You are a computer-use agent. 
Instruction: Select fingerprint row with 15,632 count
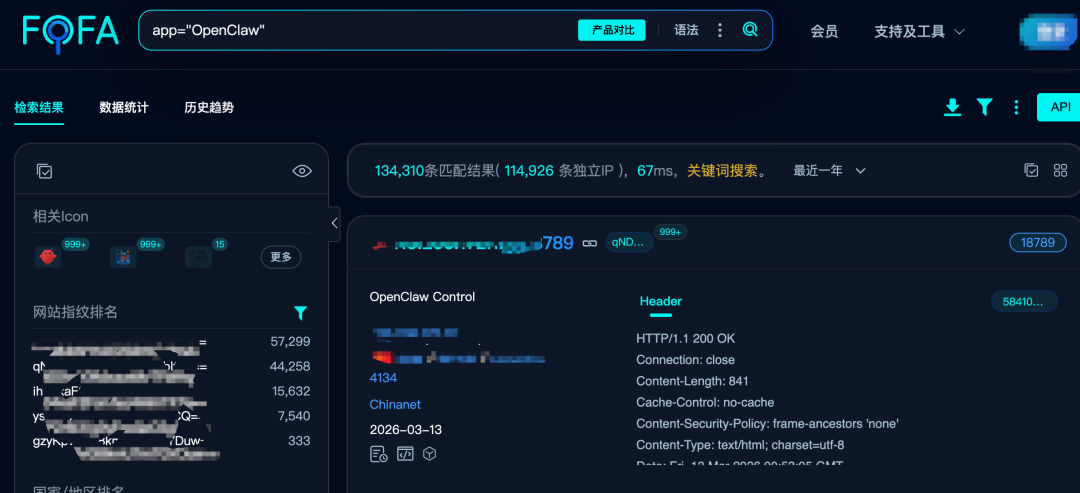tap(172, 391)
